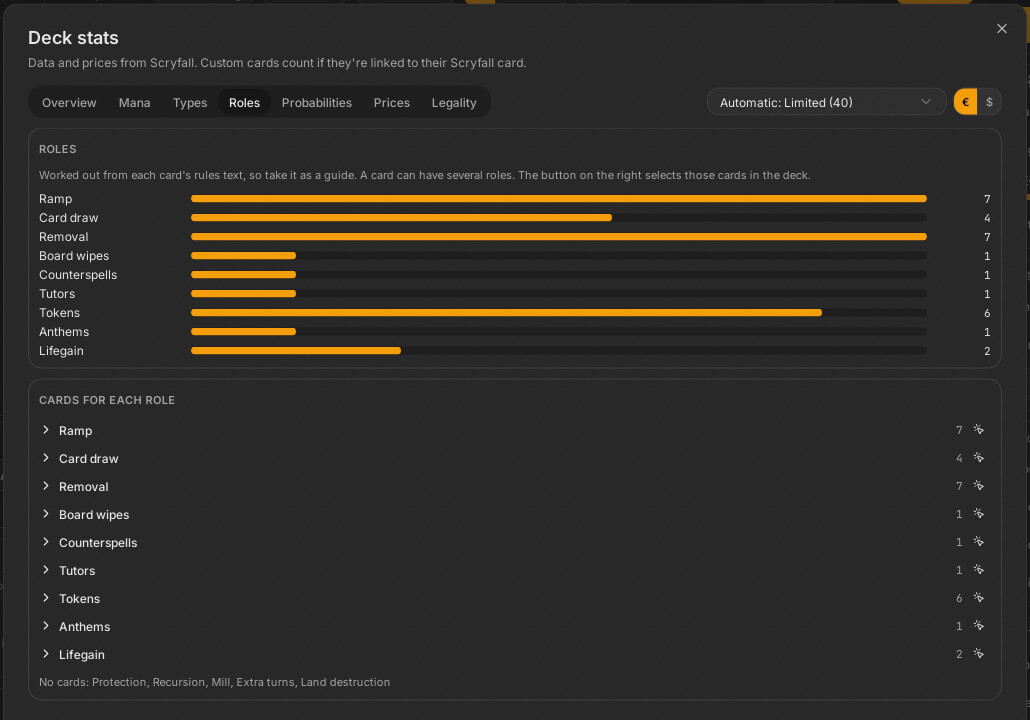
Task: Expand the Board wipes role list
Action: (x=46, y=514)
